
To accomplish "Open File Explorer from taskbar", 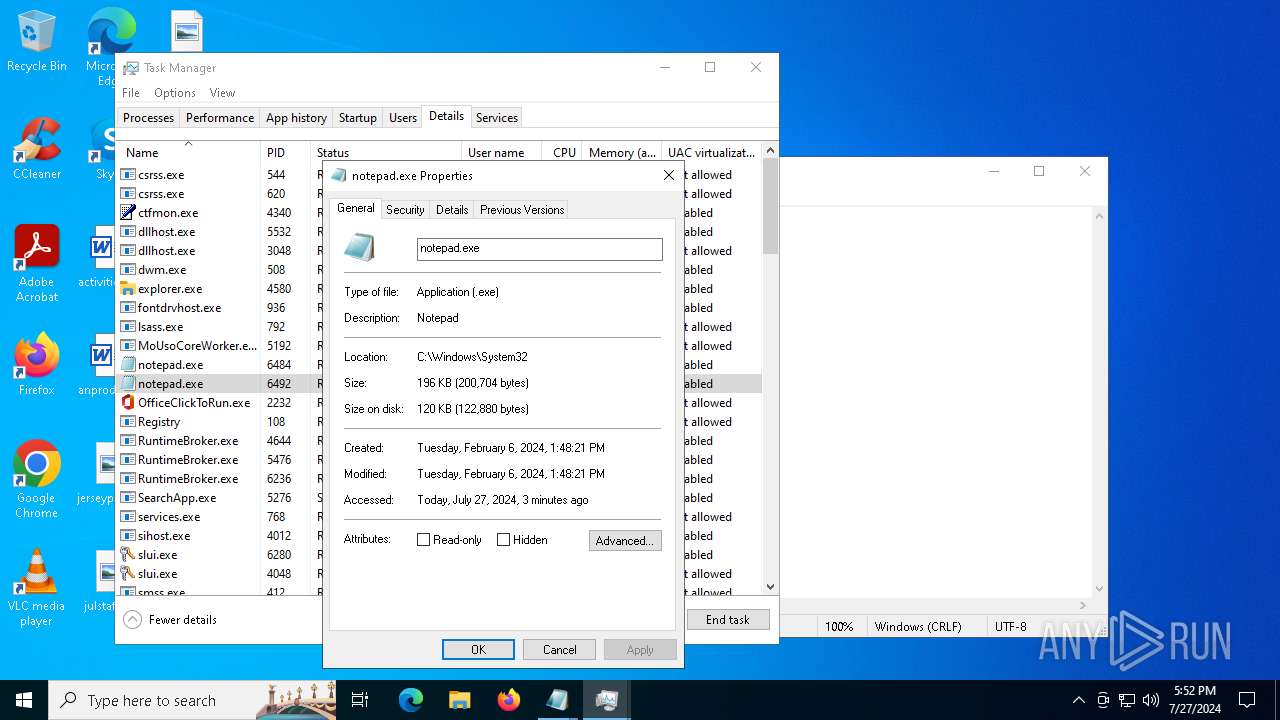I will [x=460, y=700].
